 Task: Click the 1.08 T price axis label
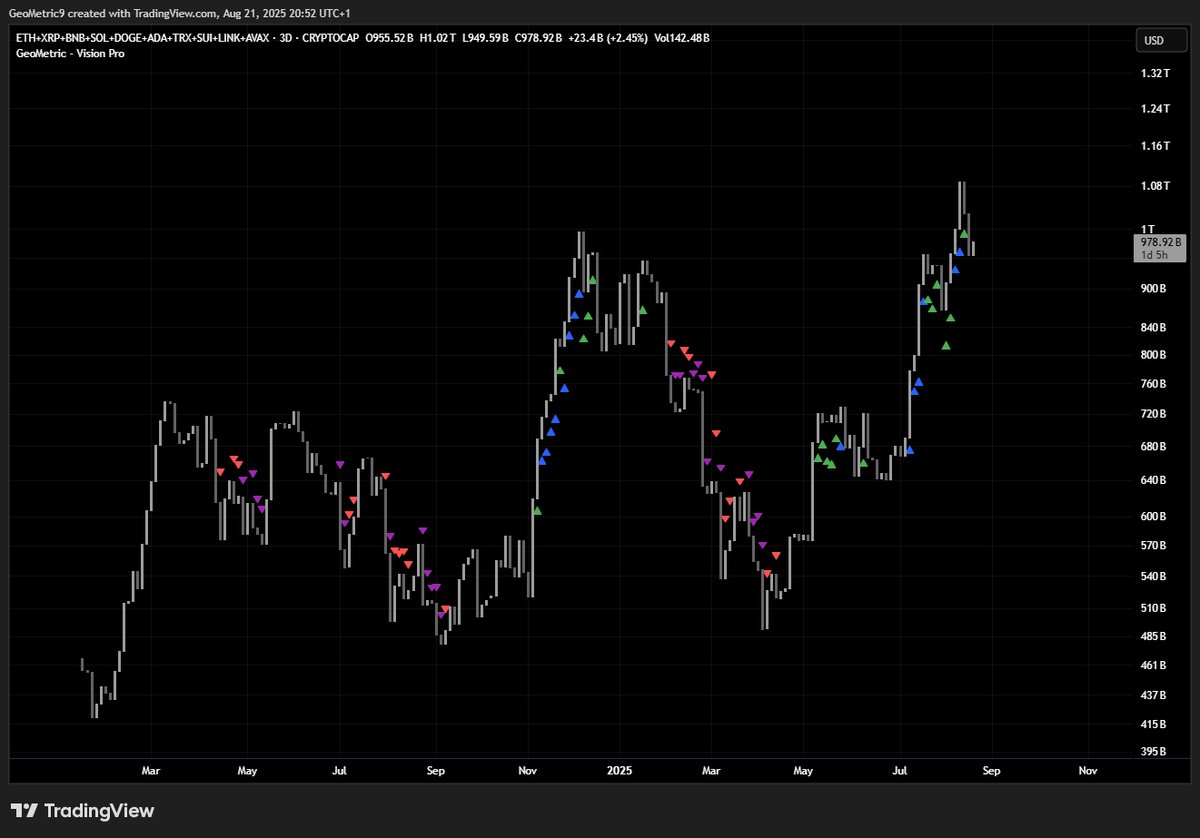pyautogui.click(x=1155, y=186)
